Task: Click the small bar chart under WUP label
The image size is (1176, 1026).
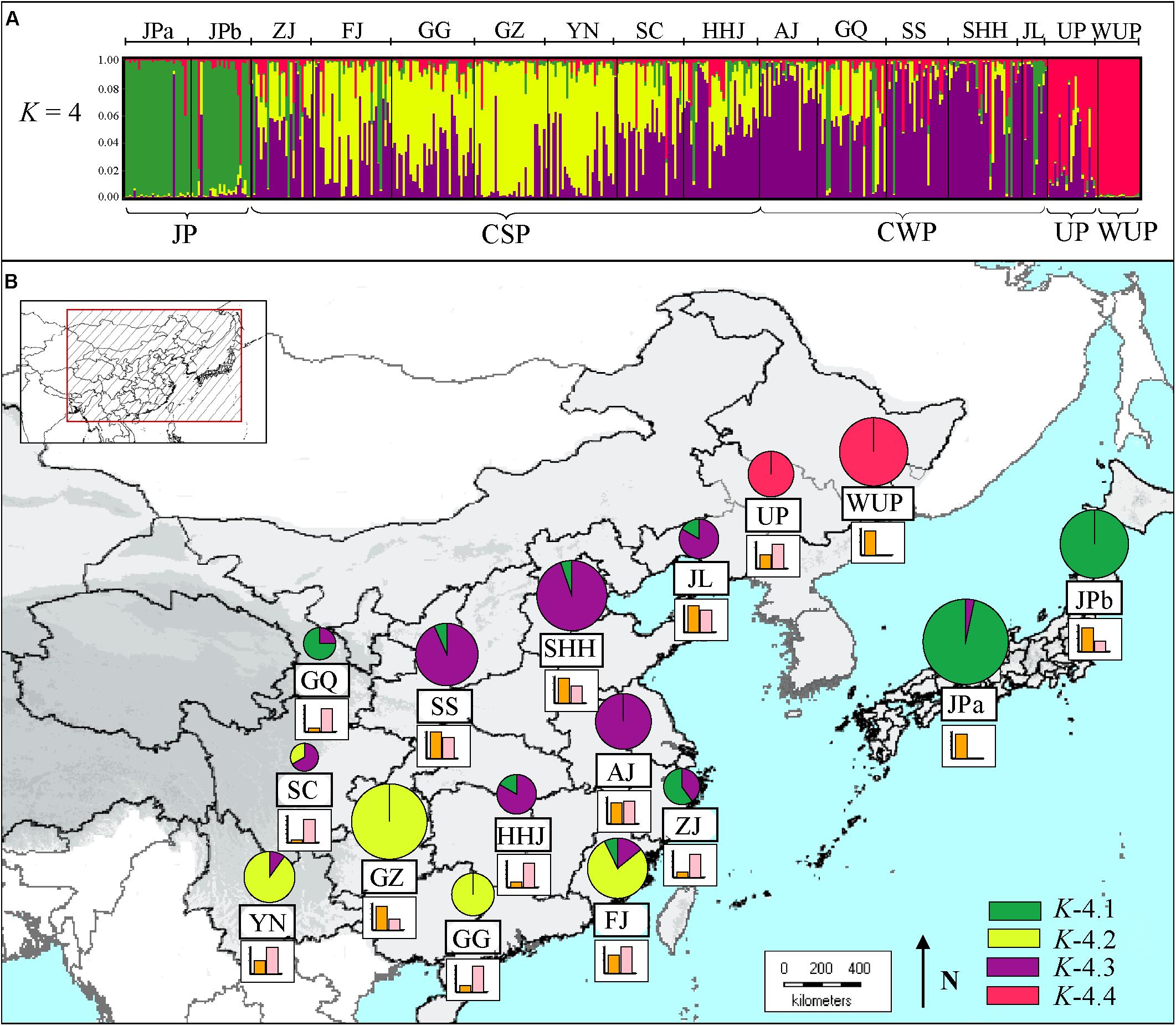Action: coord(877,542)
